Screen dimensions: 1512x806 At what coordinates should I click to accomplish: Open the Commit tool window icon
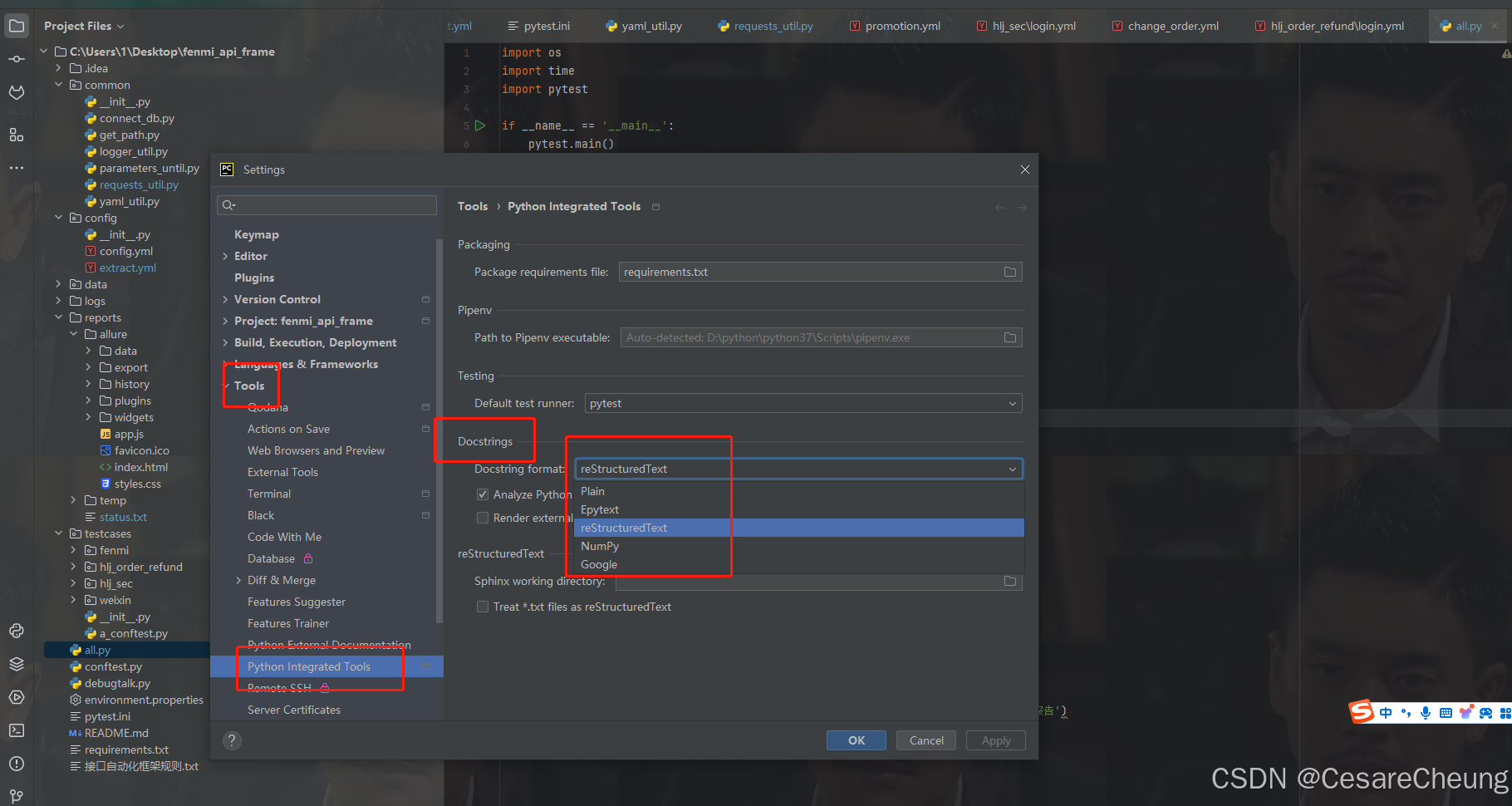pyautogui.click(x=16, y=59)
